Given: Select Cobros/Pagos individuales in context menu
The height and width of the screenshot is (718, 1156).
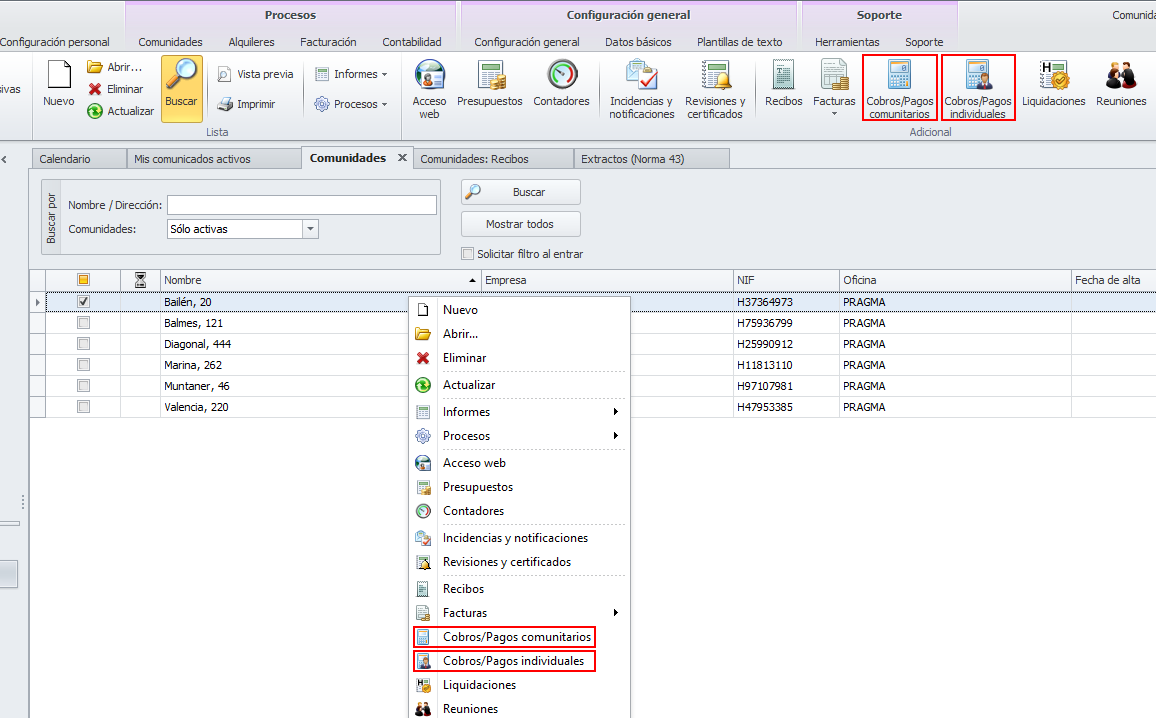Looking at the screenshot, I should coord(513,661).
